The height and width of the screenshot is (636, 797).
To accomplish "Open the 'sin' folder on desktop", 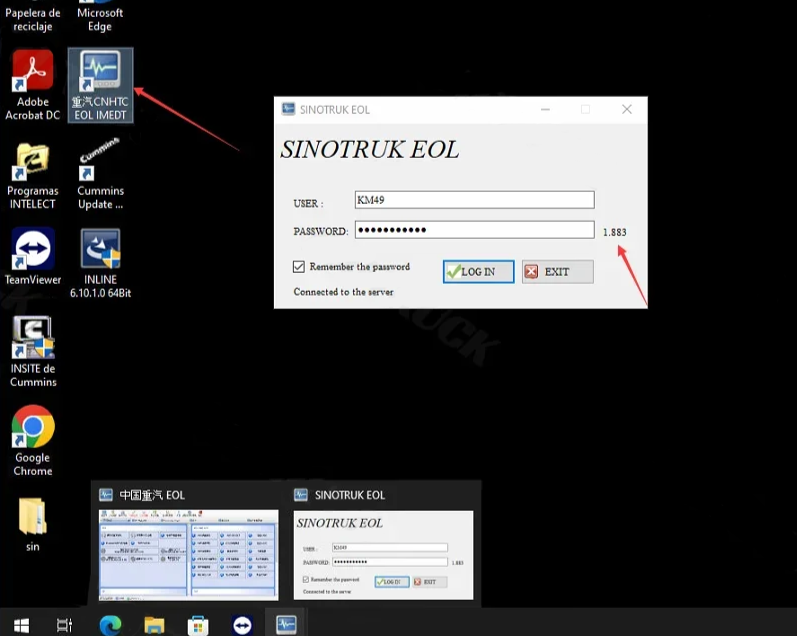I will tap(33, 525).
